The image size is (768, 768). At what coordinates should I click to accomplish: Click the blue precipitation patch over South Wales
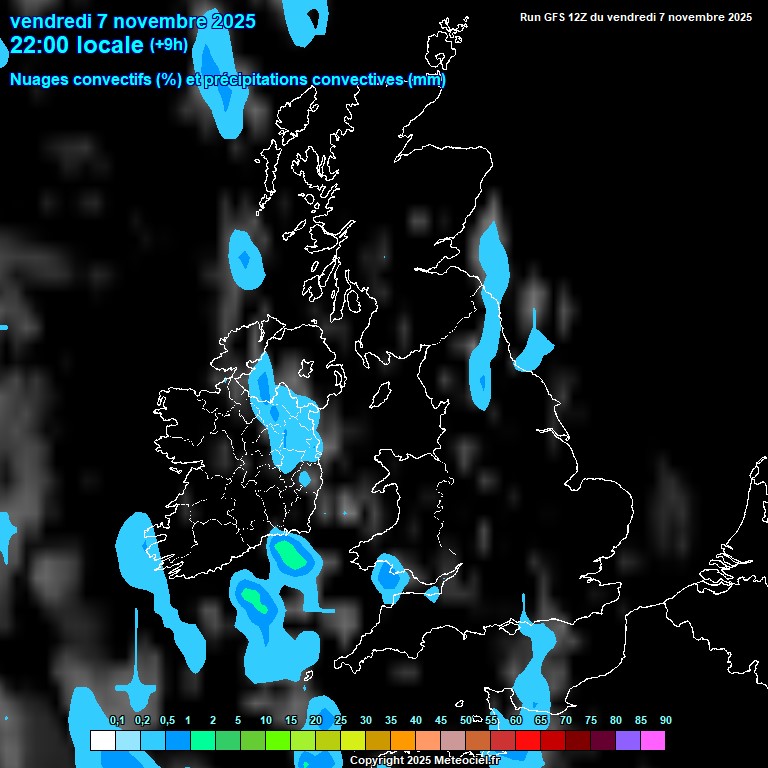pyautogui.click(x=386, y=576)
